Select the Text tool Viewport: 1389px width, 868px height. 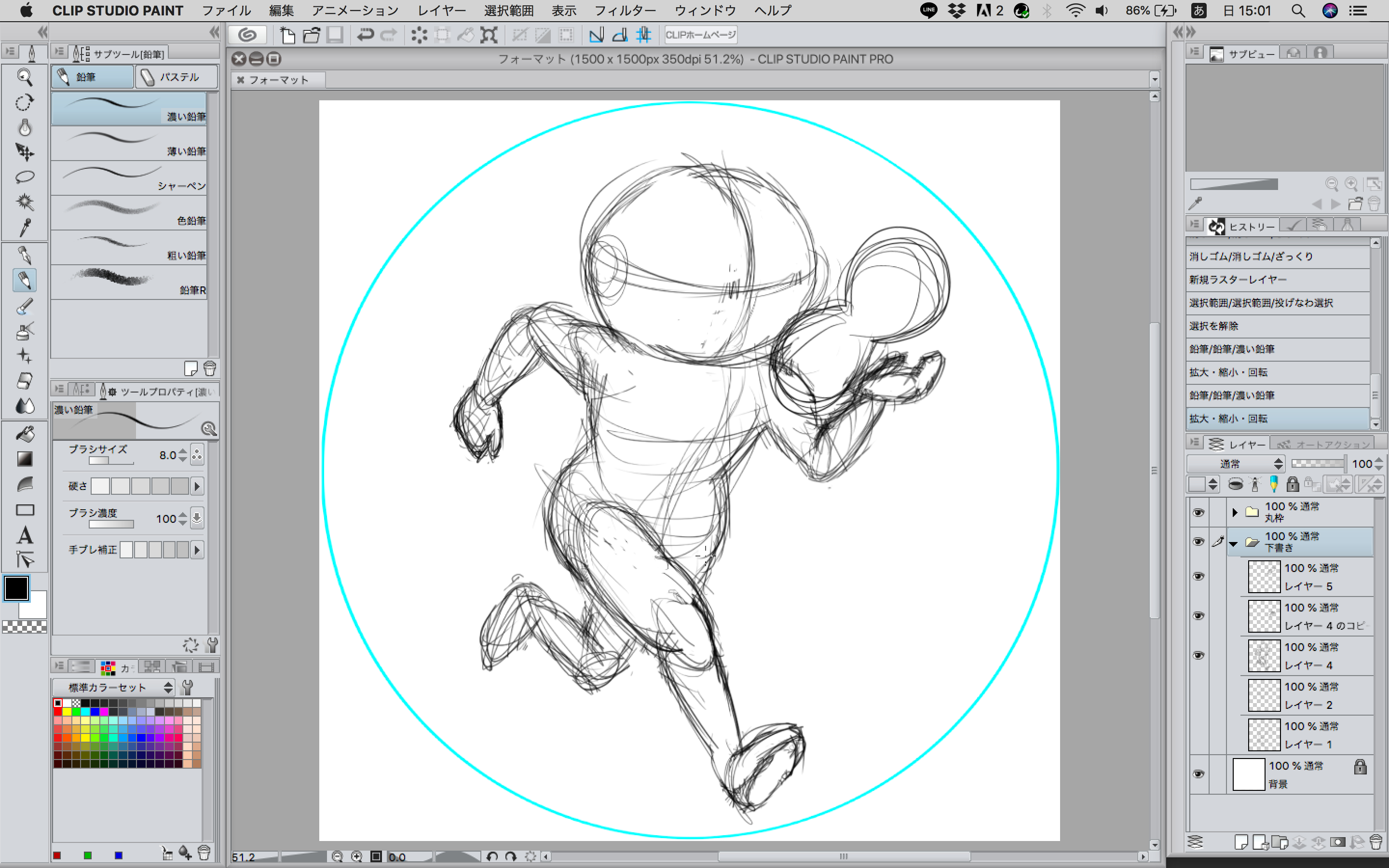point(24,535)
